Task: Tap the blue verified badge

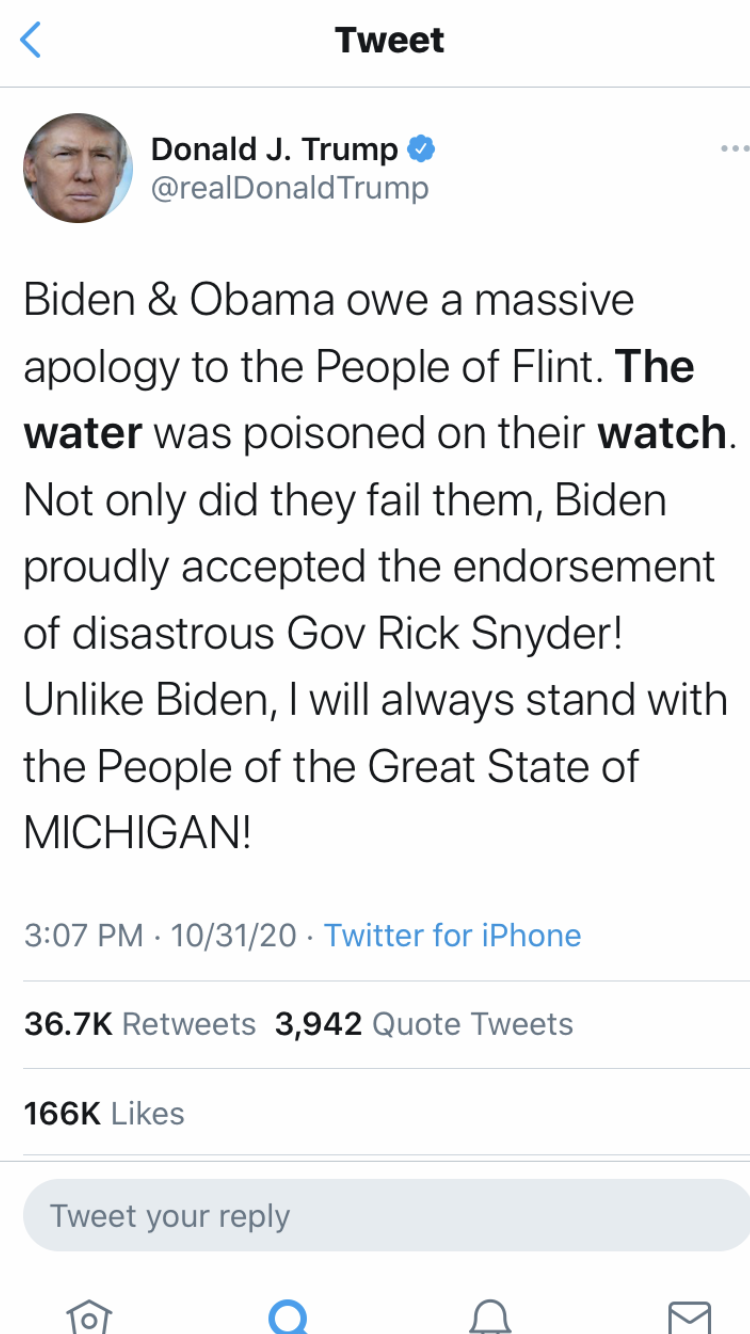Action: pos(421,151)
